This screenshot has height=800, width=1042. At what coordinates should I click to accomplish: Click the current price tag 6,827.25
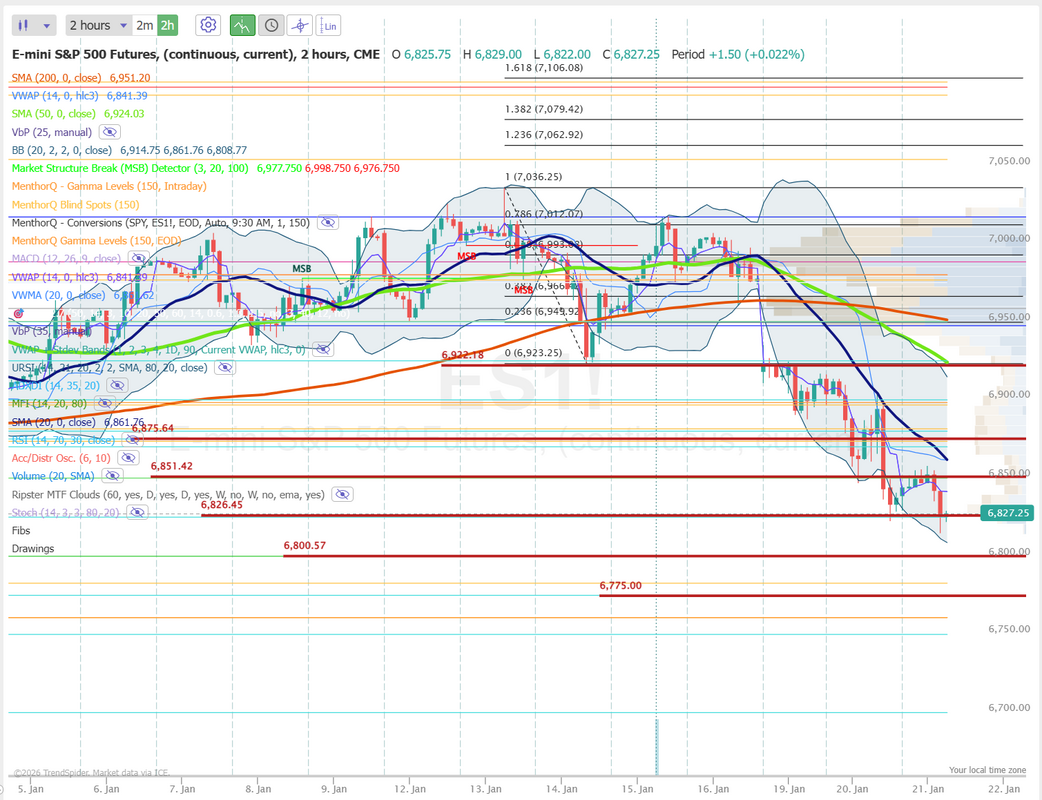1008,513
